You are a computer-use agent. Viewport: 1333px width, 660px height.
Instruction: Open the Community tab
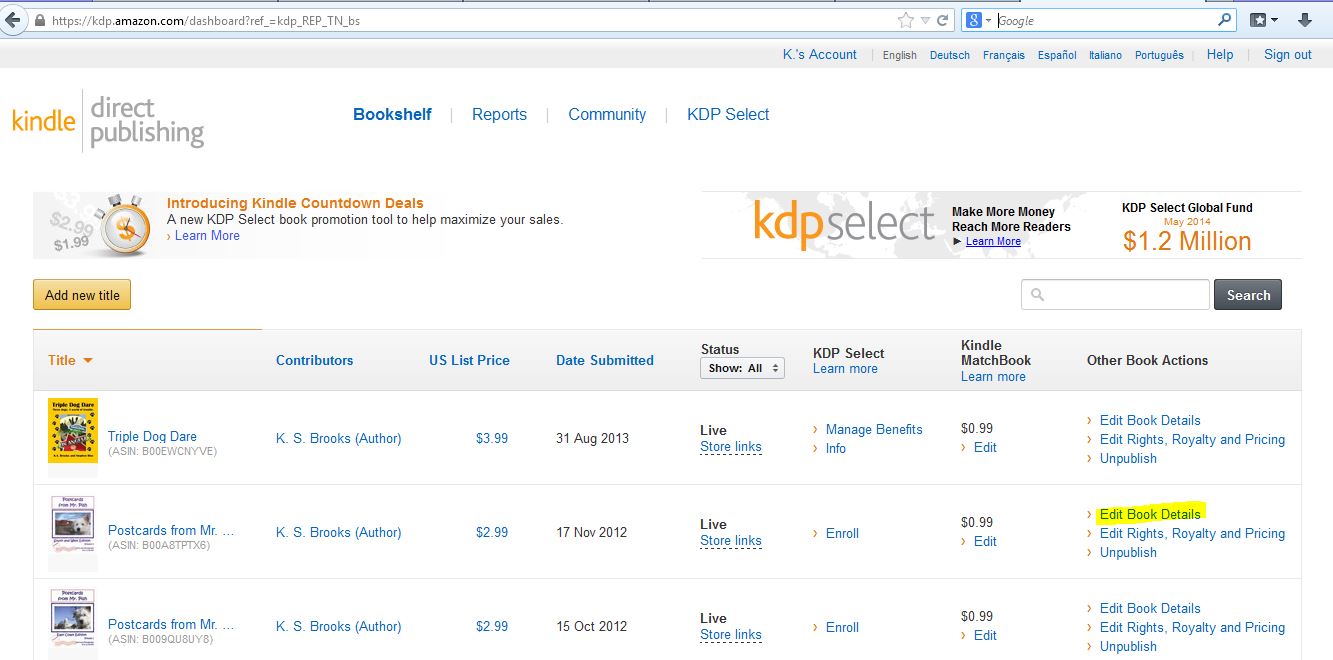click(607, 114)
